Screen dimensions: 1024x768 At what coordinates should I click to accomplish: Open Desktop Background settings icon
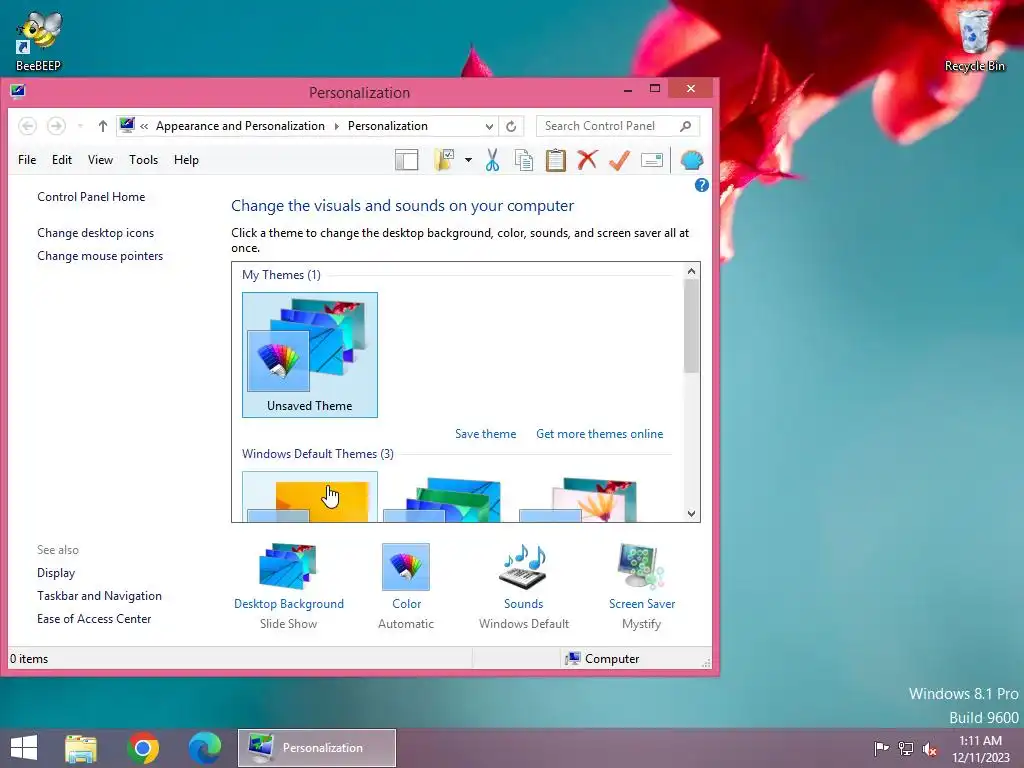[288, 566]
